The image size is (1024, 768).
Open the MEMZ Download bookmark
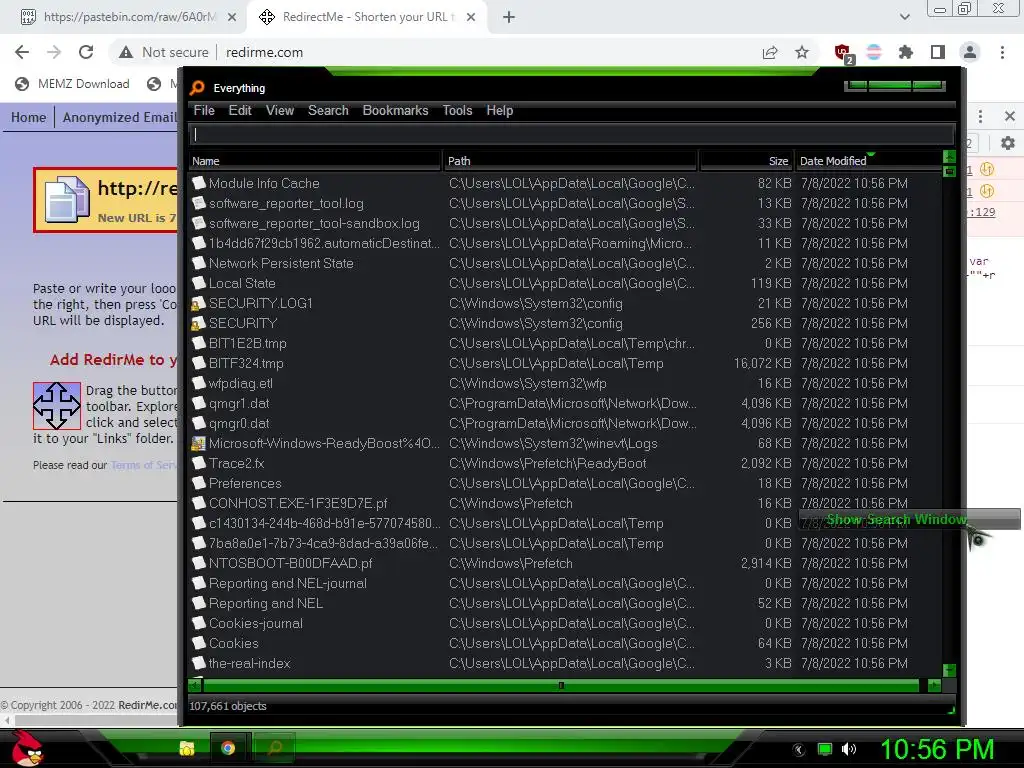coord(72,84)
